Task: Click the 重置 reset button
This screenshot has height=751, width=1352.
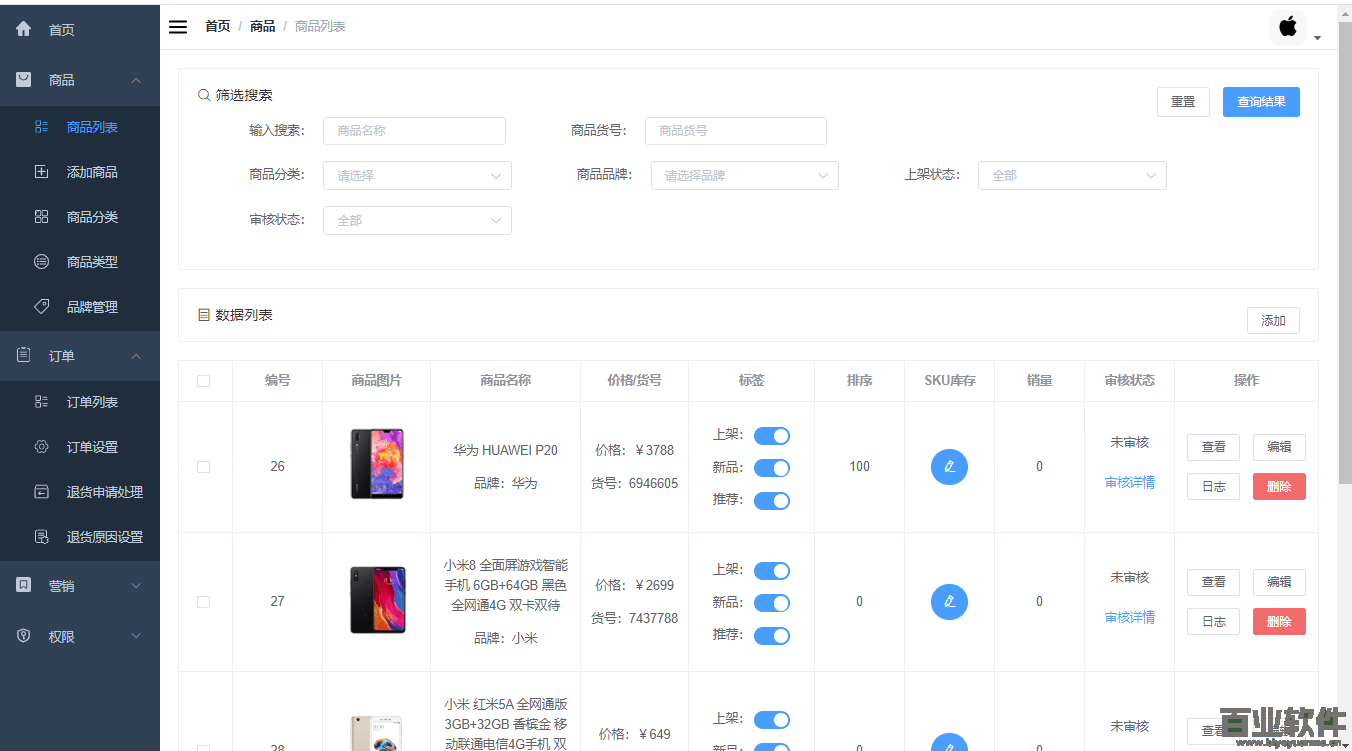Action: click(1183, 102)
